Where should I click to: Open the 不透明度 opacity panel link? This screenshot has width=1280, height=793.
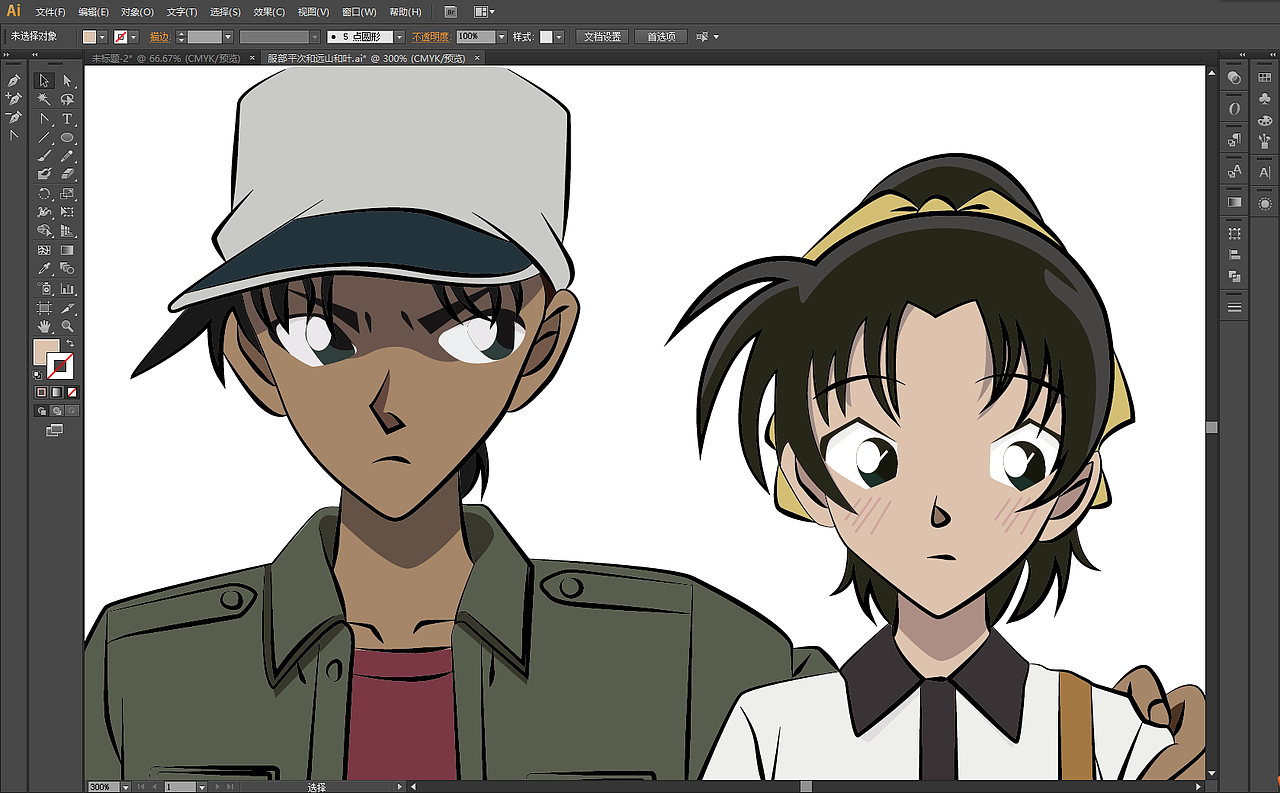coord(432,37)
